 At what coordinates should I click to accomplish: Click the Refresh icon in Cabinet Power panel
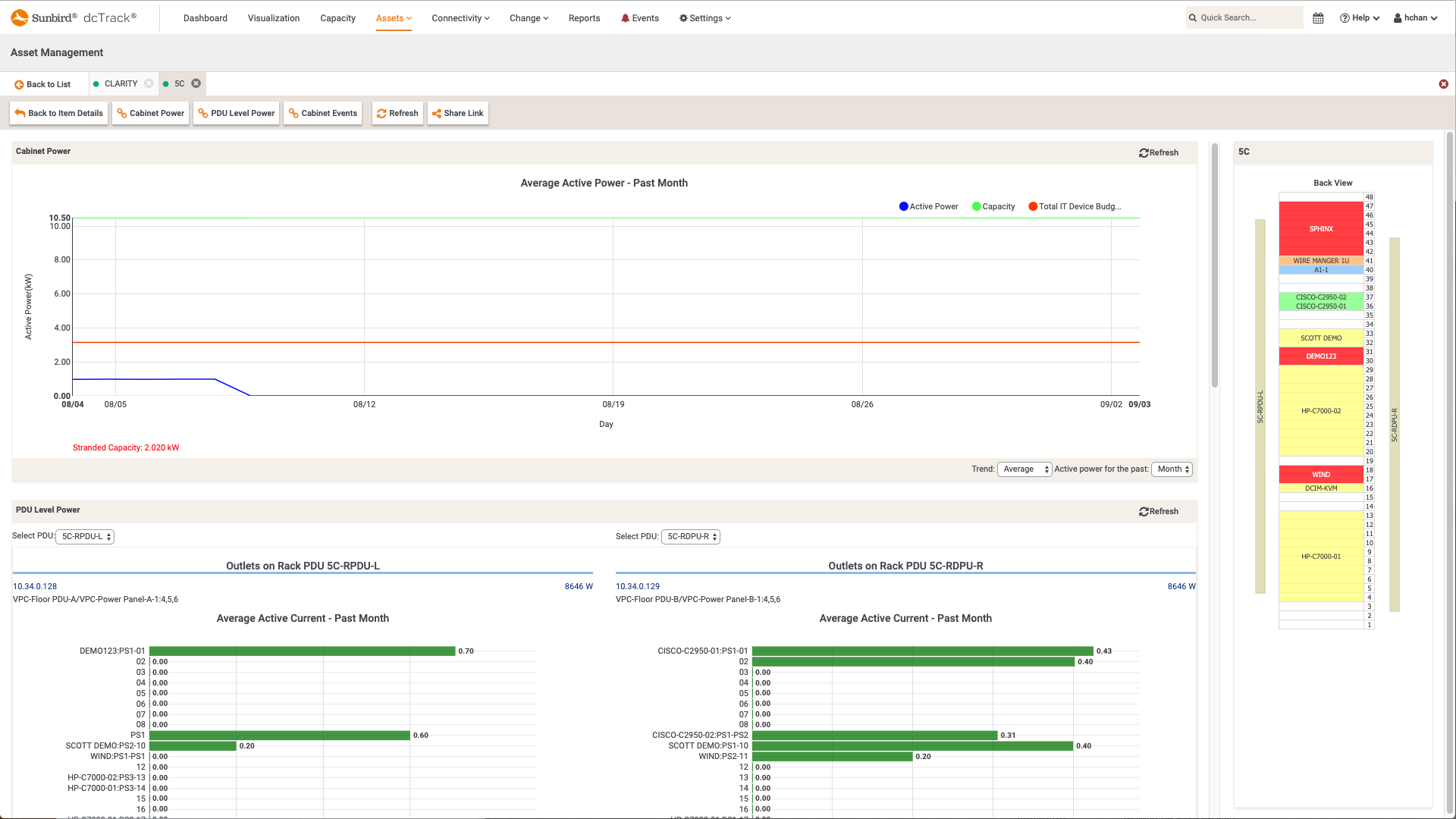coord(1144,152)
